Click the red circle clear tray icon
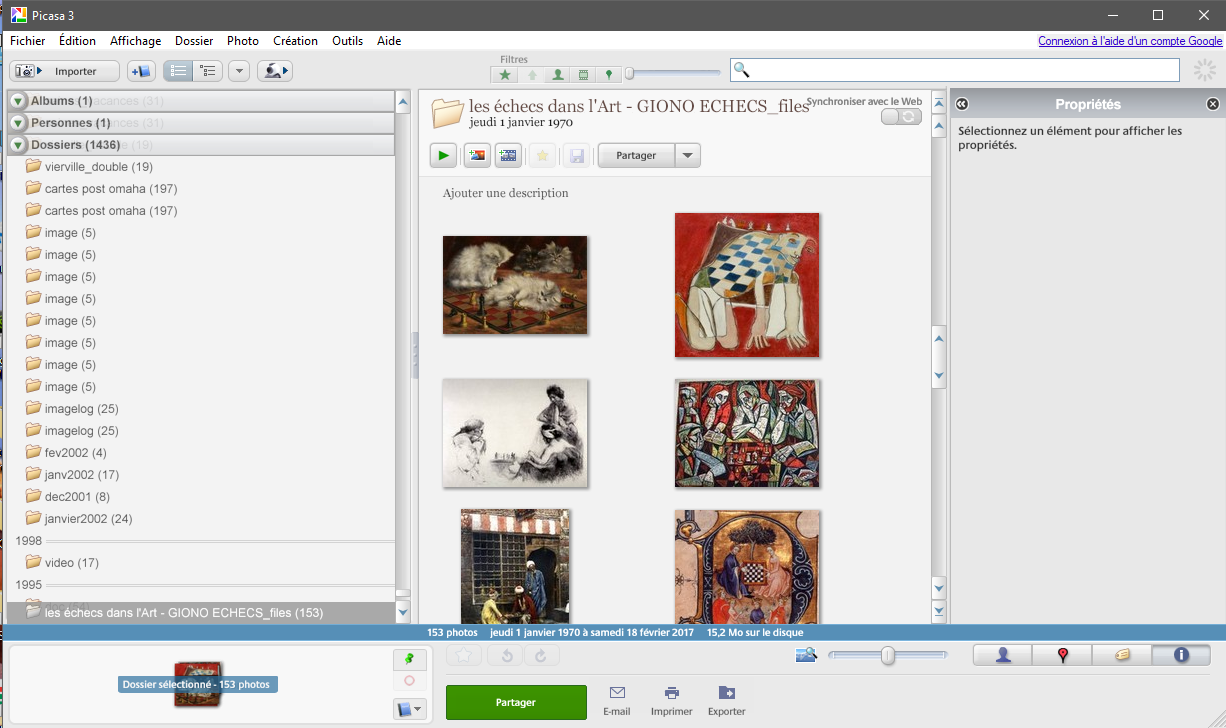Screen dimensions: 1226x728 409,681
